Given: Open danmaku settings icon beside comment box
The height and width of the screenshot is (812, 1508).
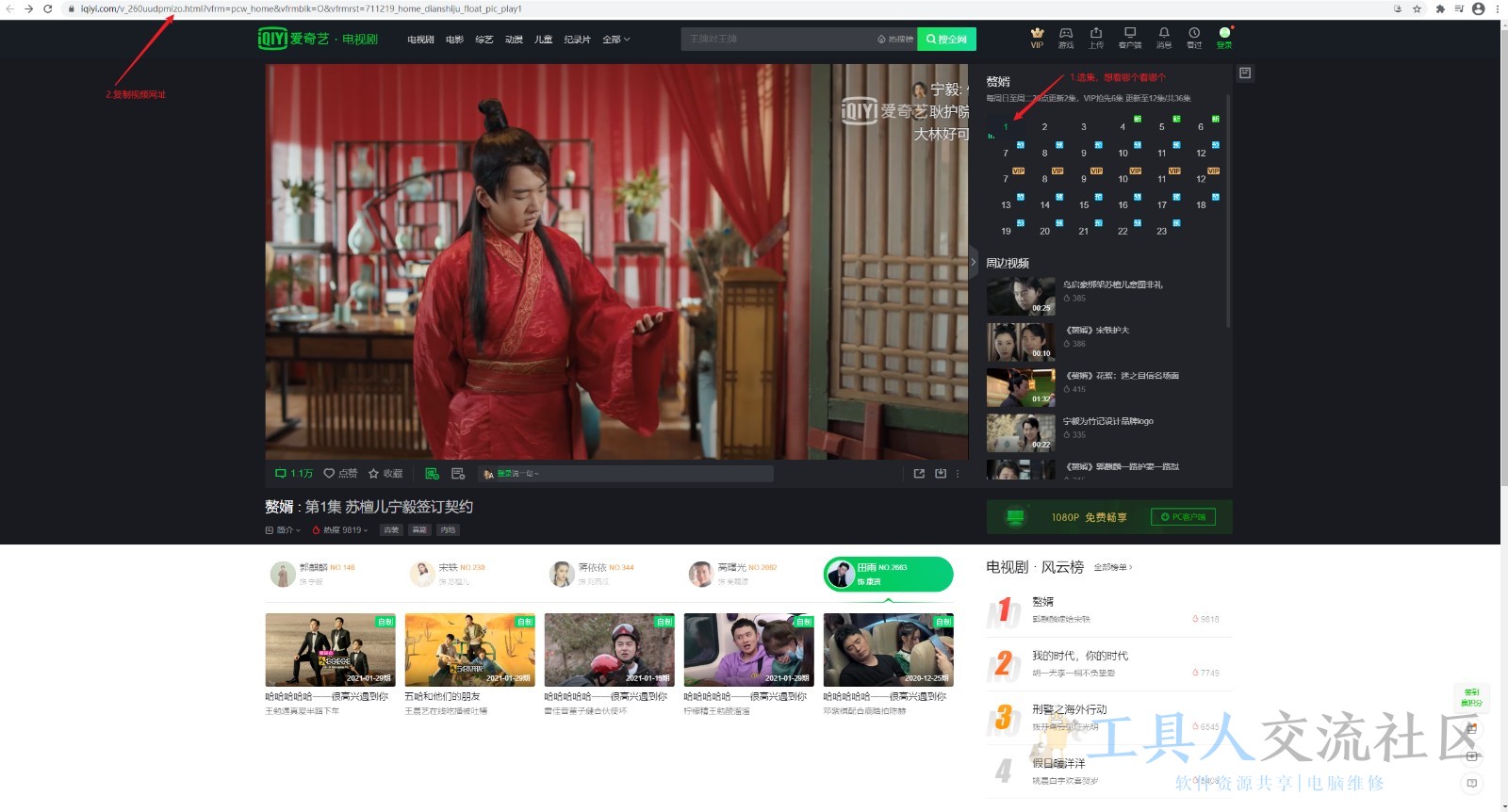Looking at the screenshot, I should click(x=458, y=474).
